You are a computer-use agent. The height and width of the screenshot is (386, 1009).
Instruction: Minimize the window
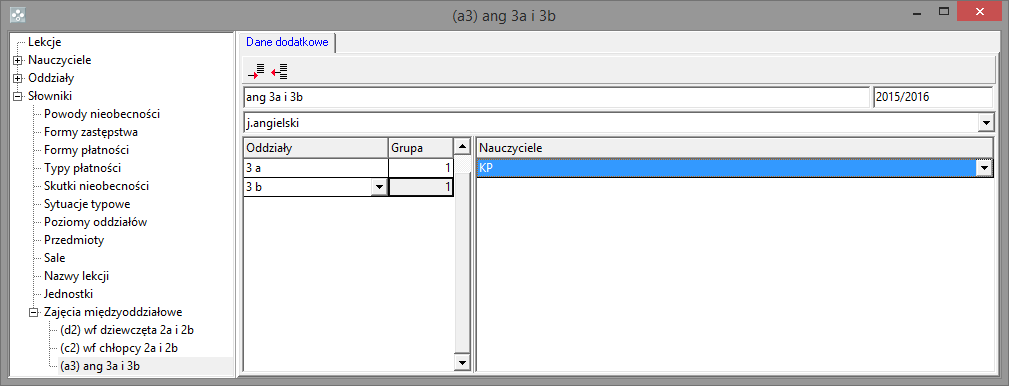917,12
